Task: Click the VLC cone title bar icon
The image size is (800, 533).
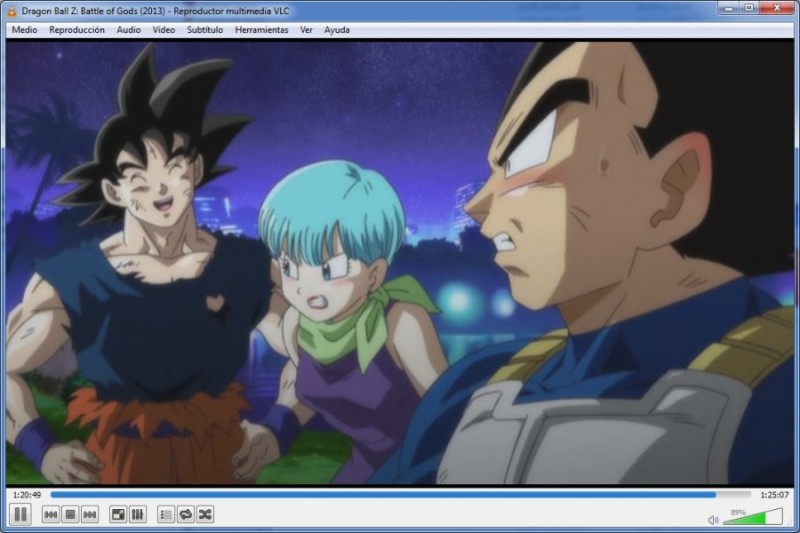Action: click(11, 9)
